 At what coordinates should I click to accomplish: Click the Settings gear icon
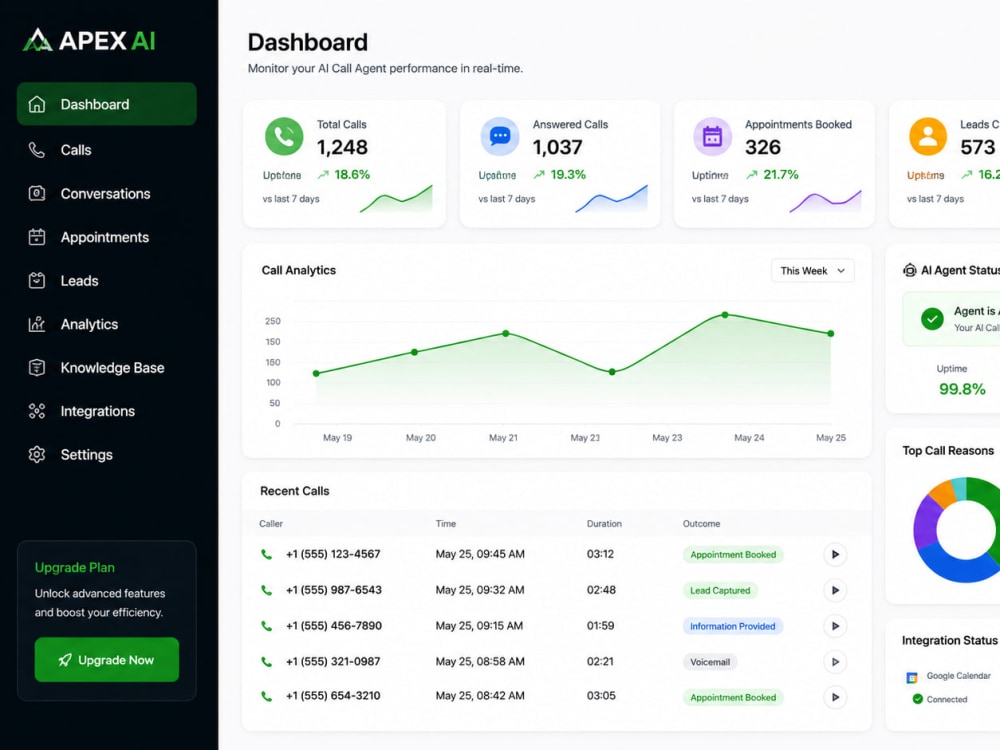pos(37,455)
